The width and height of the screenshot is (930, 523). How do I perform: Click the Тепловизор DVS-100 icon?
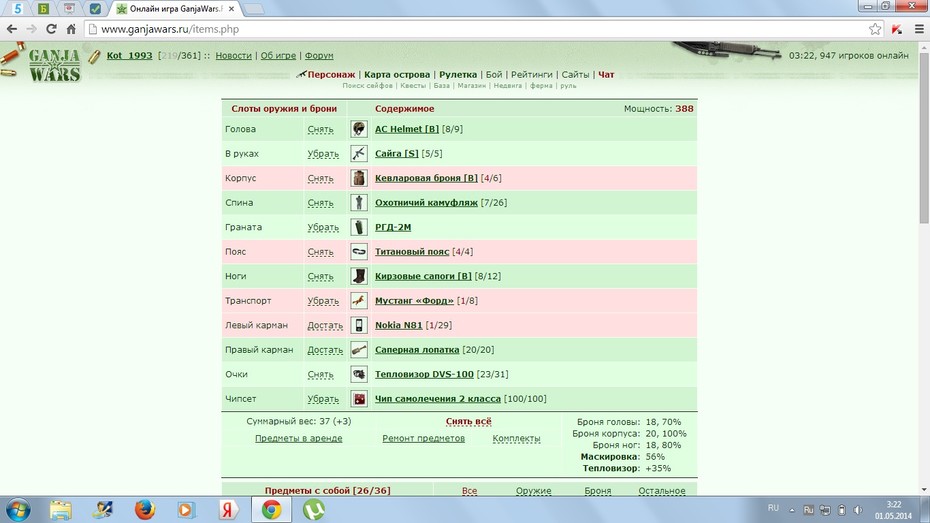coord(359,374)
